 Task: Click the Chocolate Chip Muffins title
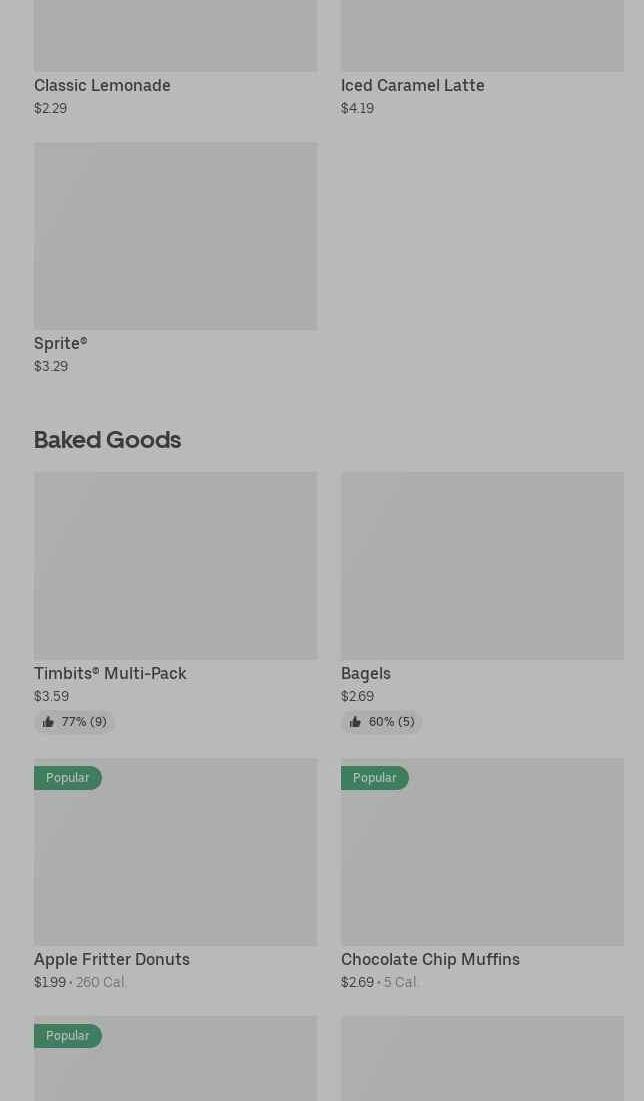tap(430, 960)
